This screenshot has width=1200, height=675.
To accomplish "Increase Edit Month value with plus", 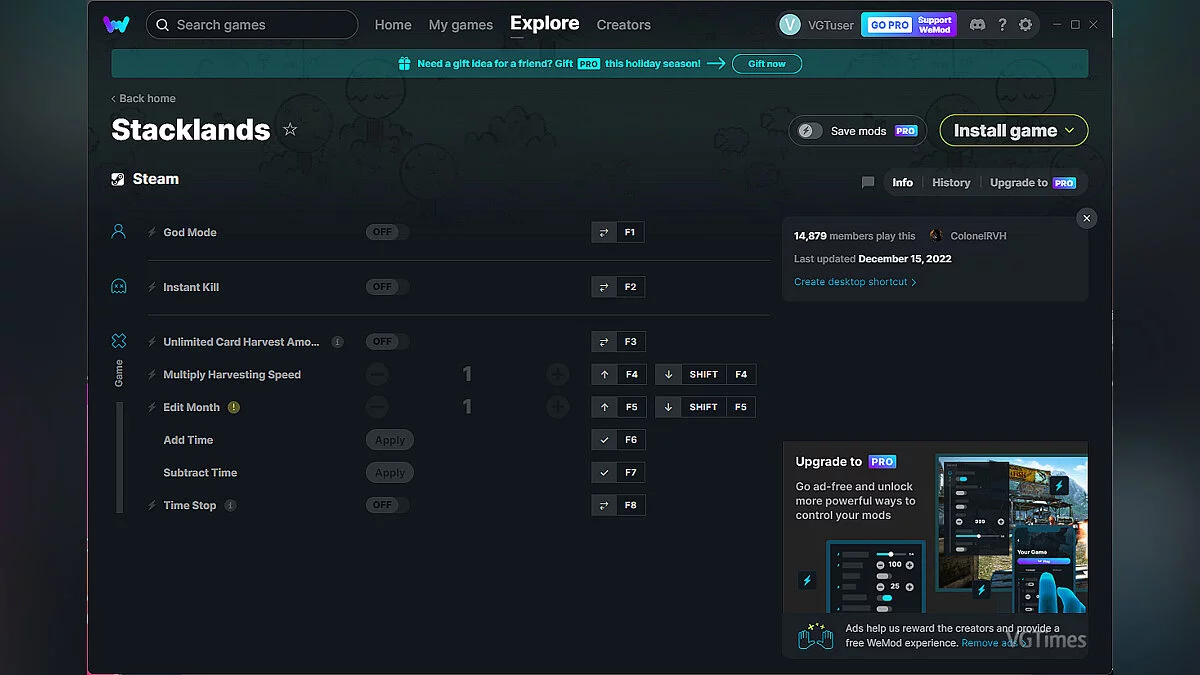I will 558,407.
